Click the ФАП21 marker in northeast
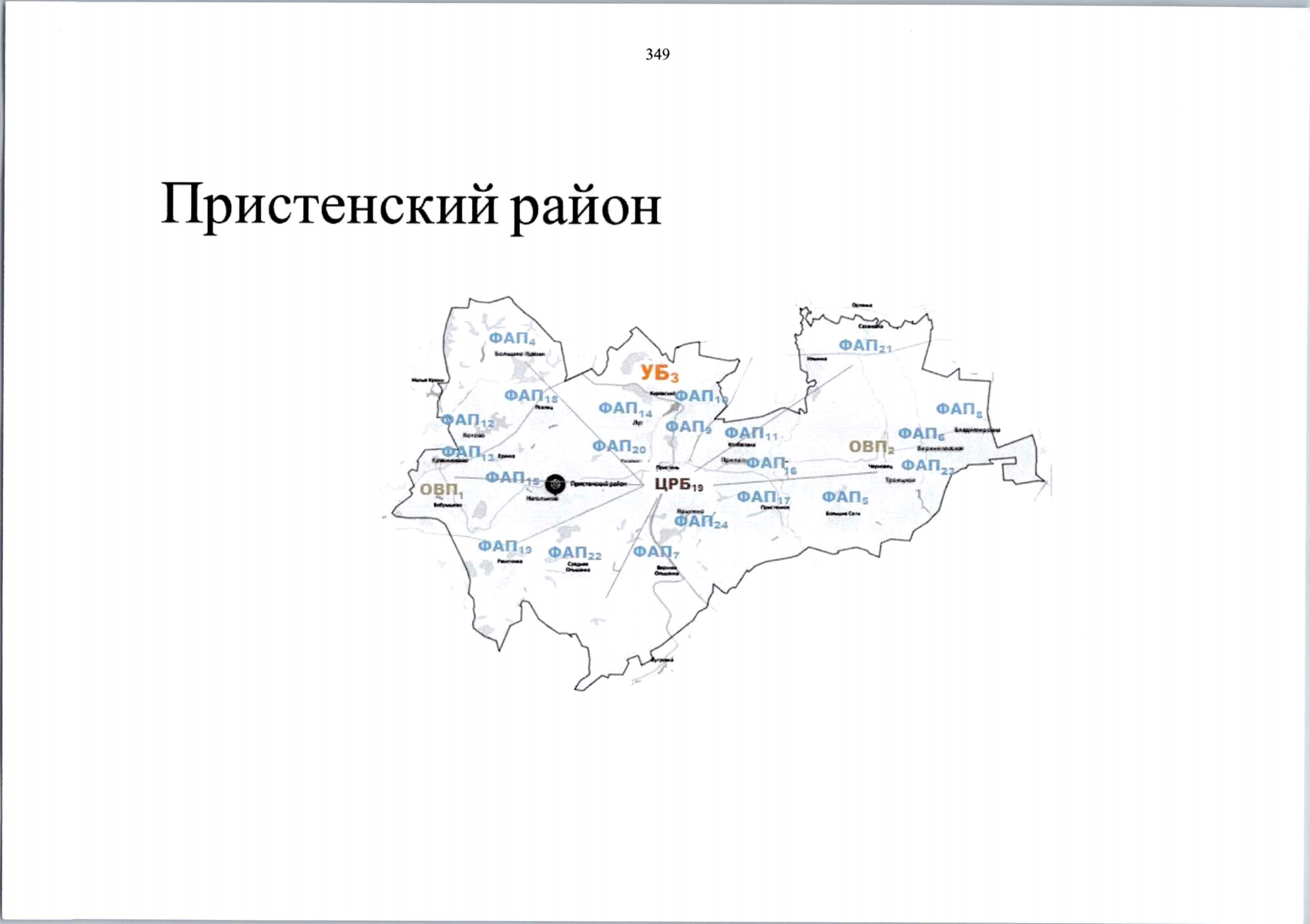This screenshot has width=1310, height=924. click(864, 346)
